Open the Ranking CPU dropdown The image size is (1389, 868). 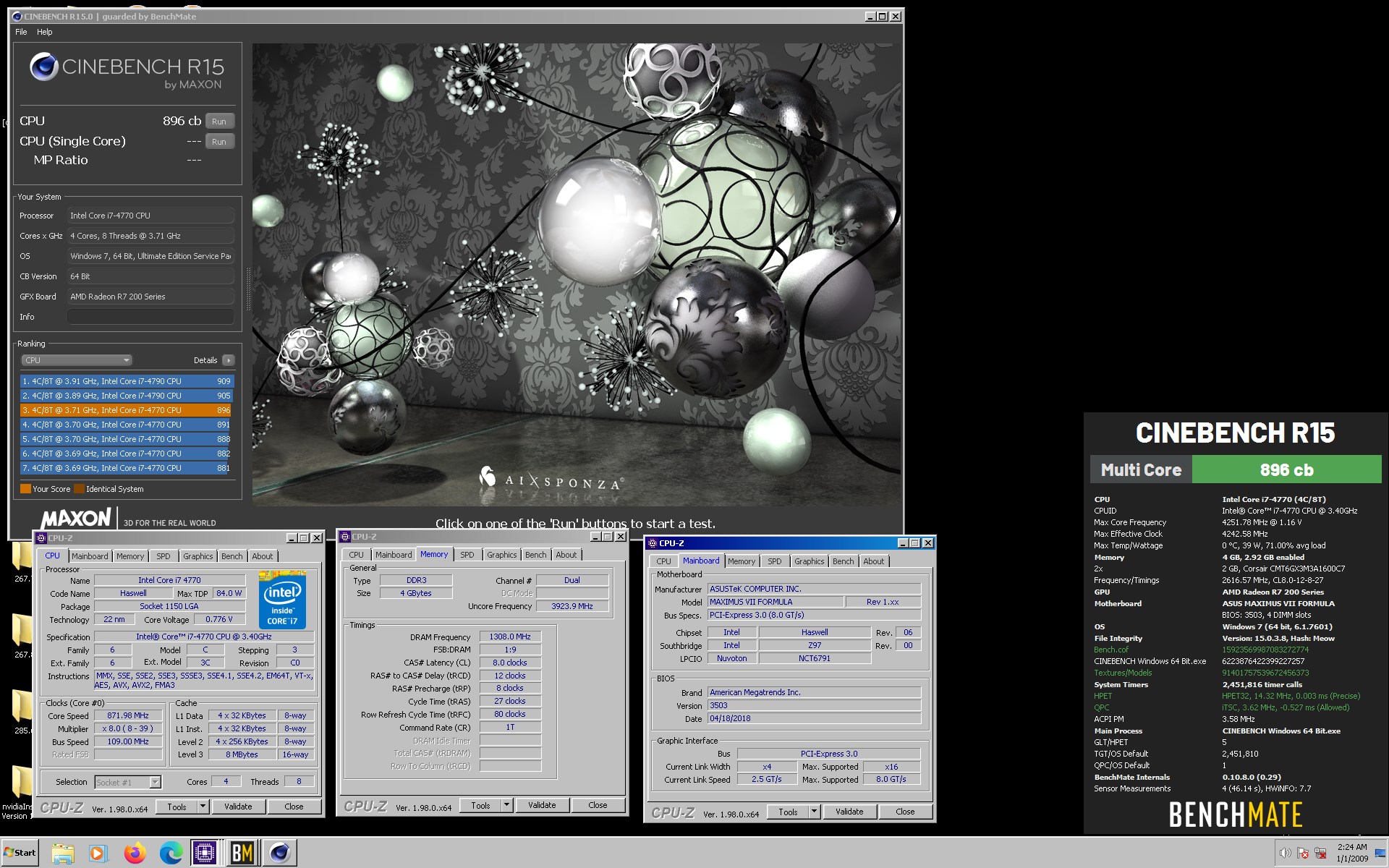point(76,360)
